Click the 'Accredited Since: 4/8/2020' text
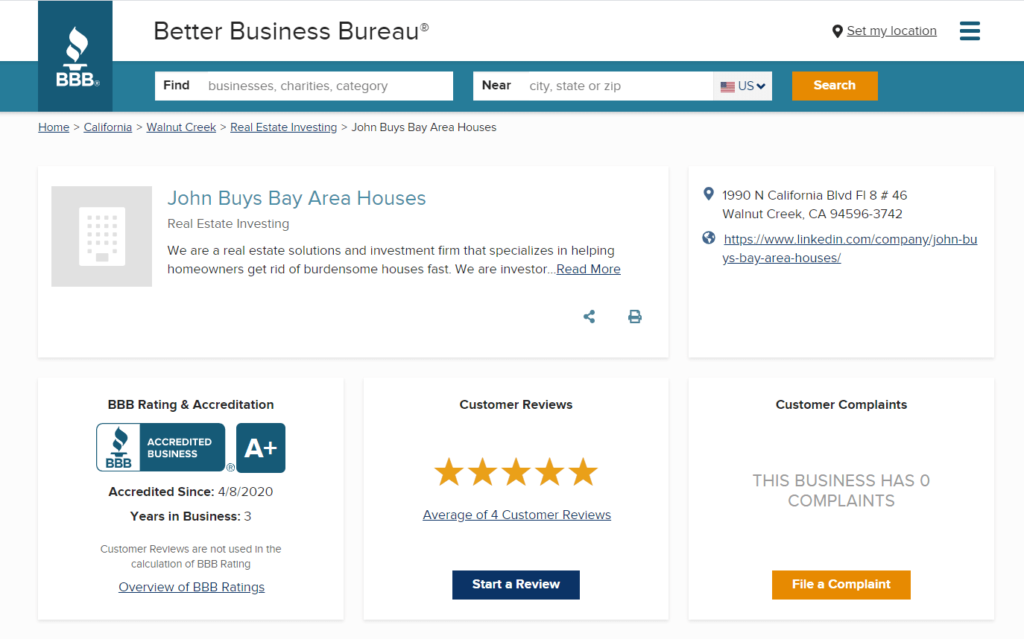Viewport: 1024px width, 639px height. (191, 492)
